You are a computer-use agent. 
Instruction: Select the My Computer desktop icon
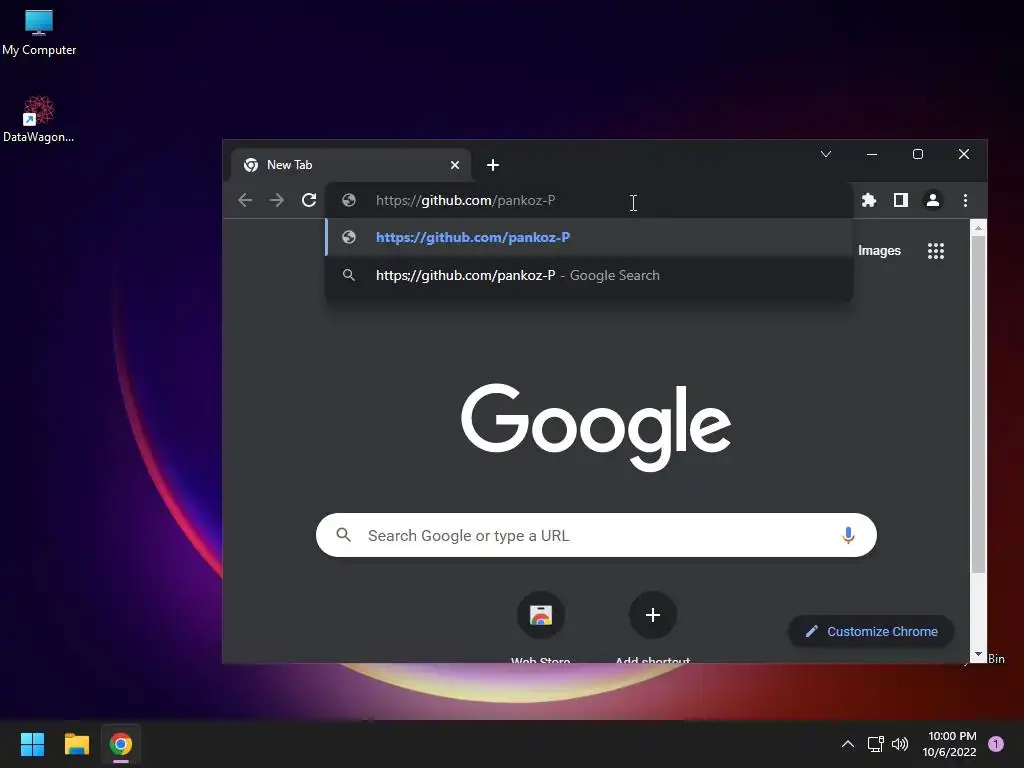39,33
